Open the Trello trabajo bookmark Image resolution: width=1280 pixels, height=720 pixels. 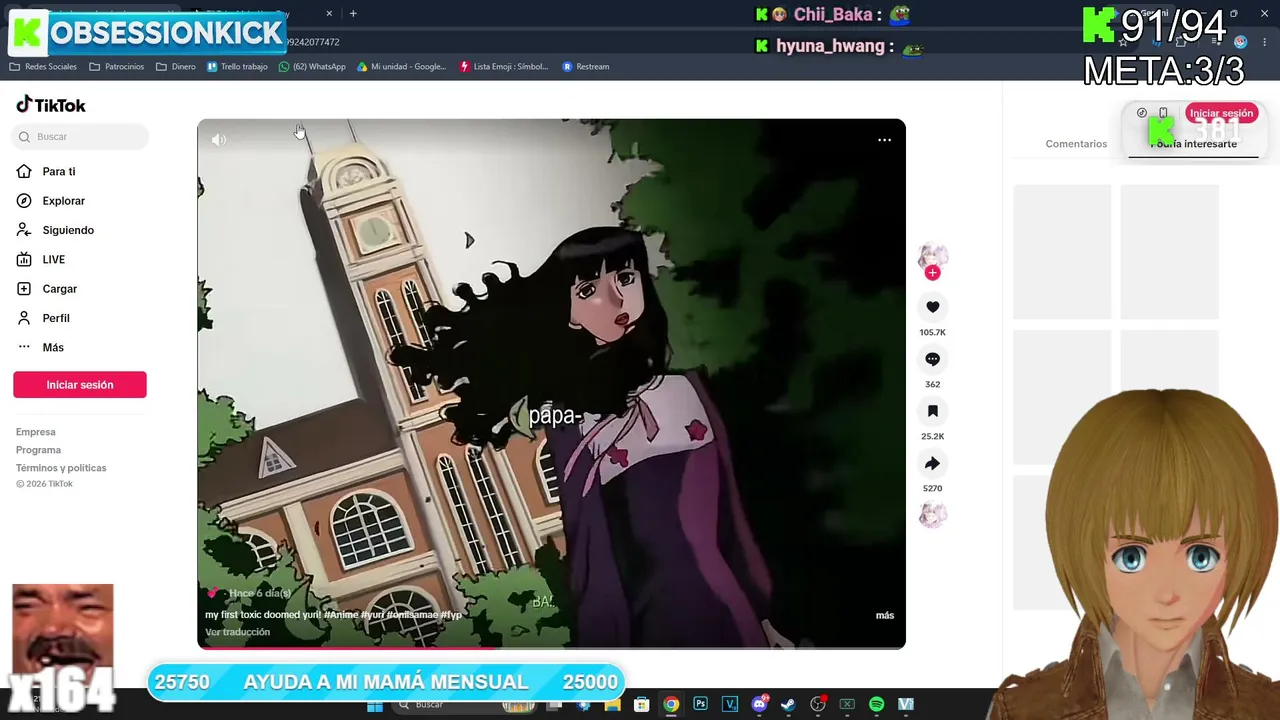coord(237,67)
